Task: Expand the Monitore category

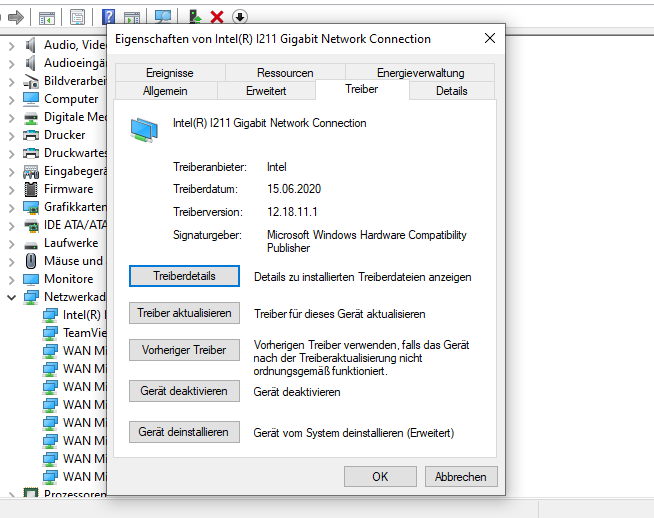Action: click(12, 279)
